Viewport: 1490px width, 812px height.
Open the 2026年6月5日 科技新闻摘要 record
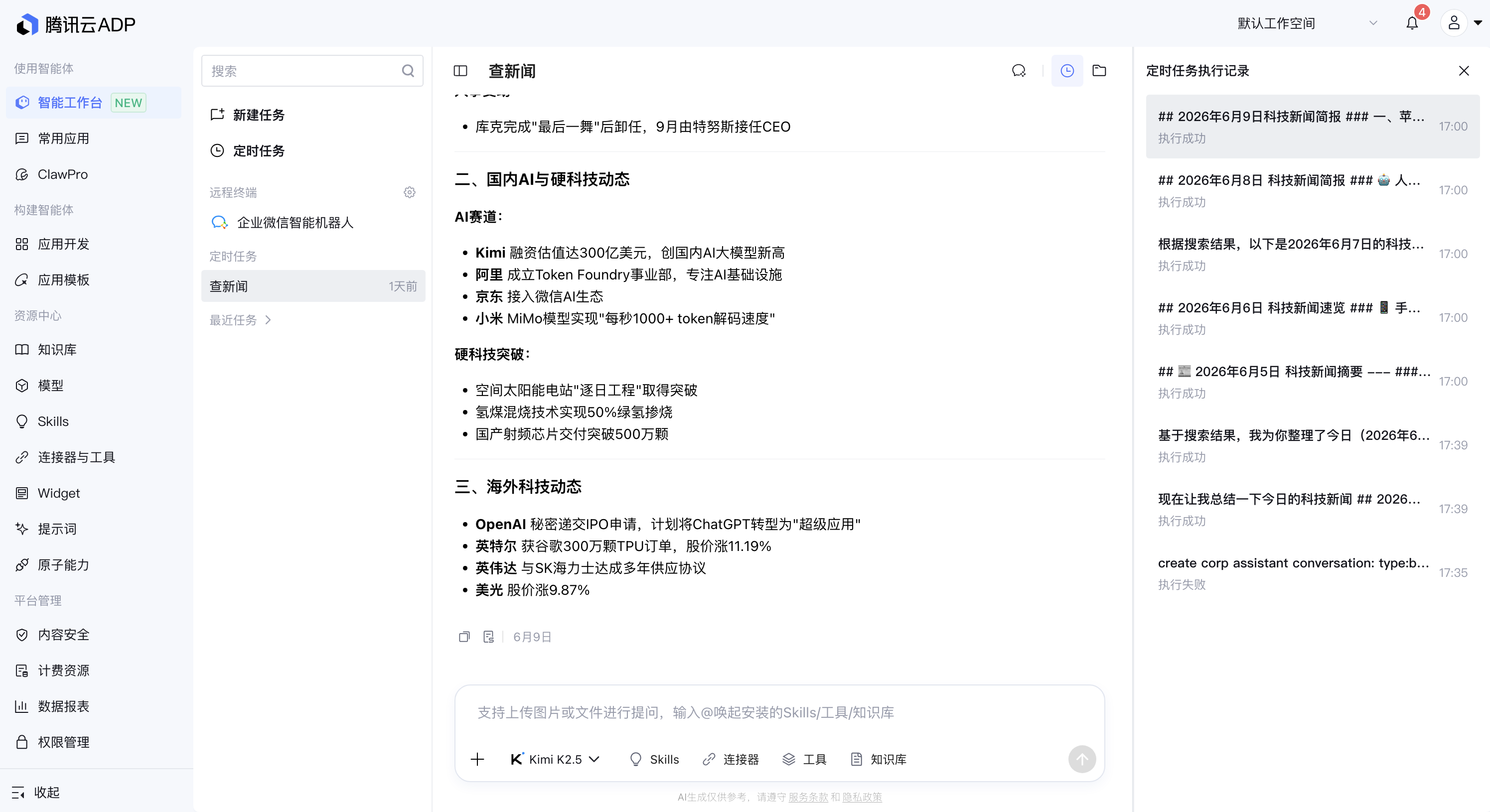coord(1313,381)
